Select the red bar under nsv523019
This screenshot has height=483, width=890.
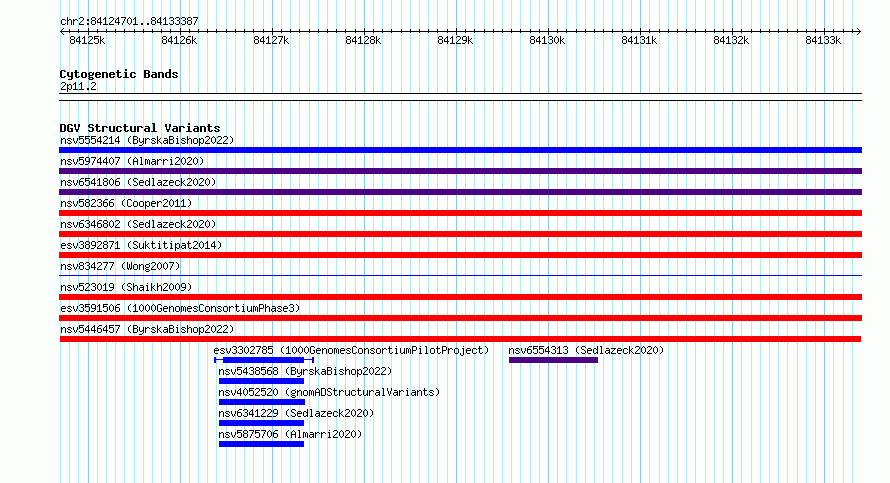click(460, 297)
